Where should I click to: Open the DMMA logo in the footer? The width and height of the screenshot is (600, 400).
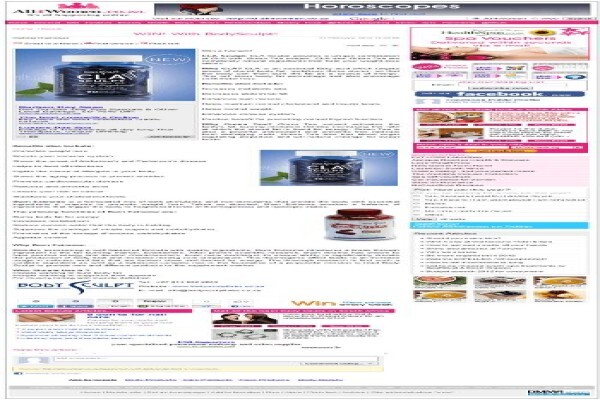(x=559, y=392)
